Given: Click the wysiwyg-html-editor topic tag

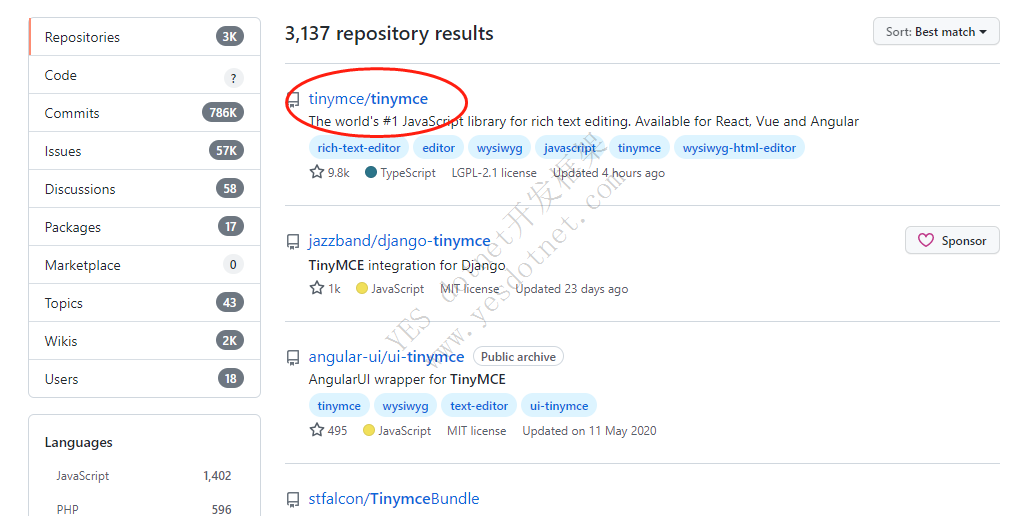Looking at the screenshot, I should (x=739, y=148).
